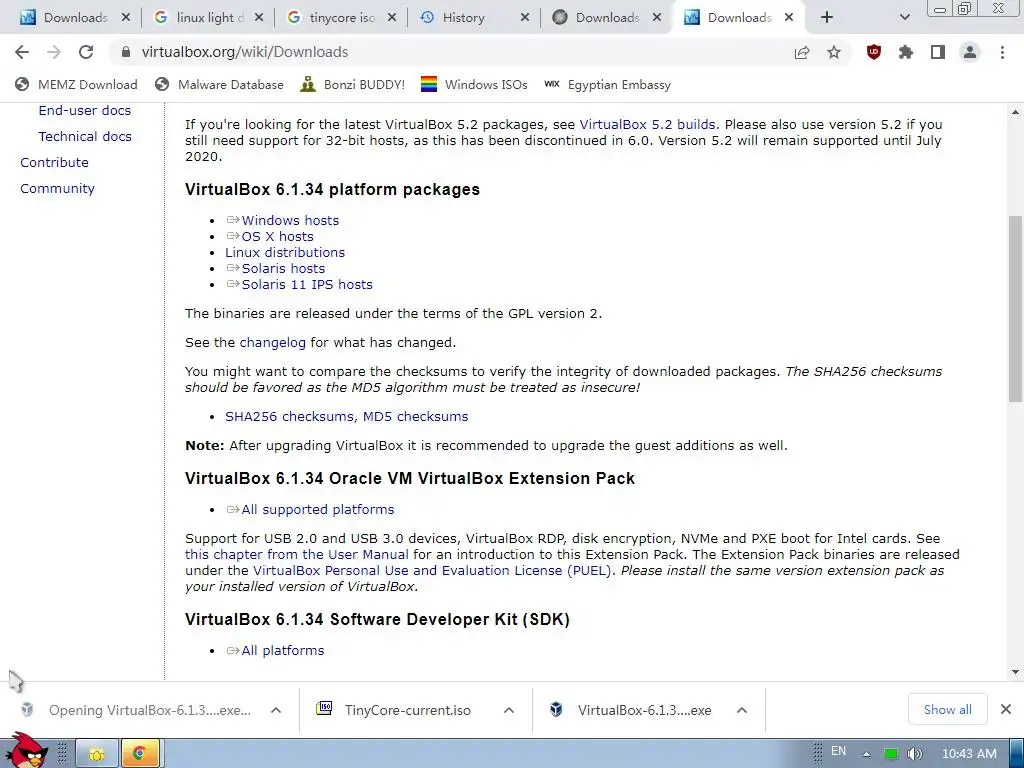Open the EN language indicator
Viewport: 1024px width, 768px height.
click(839, 751)
